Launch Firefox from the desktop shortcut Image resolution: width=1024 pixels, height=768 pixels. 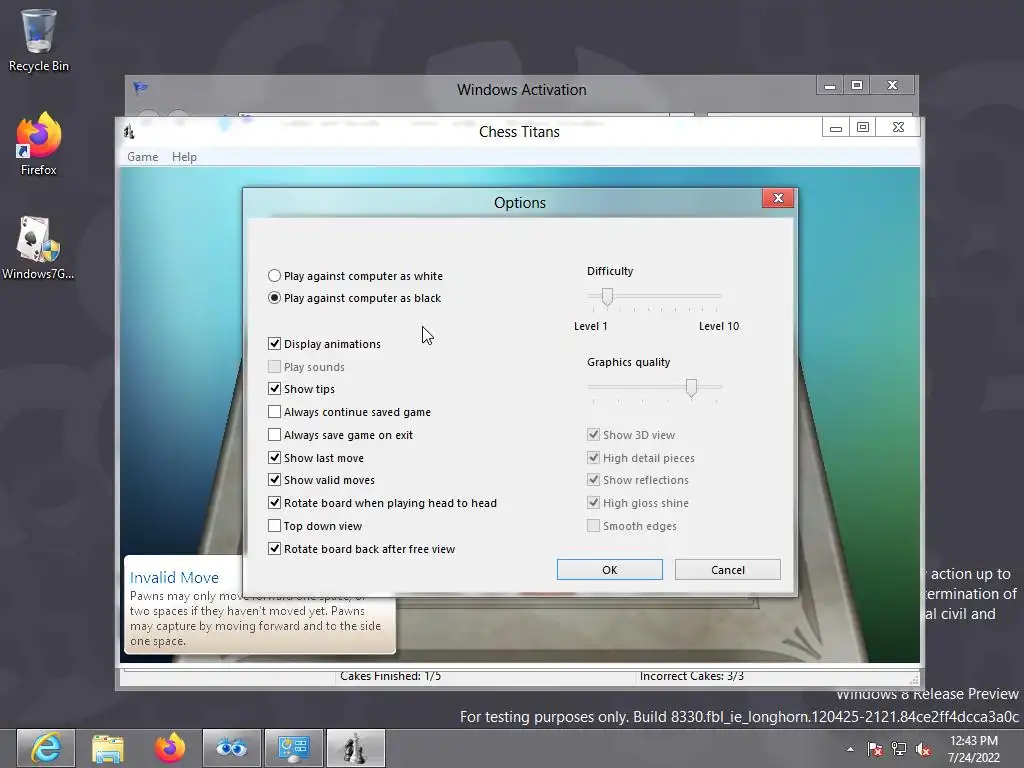[x=38, y=144]
